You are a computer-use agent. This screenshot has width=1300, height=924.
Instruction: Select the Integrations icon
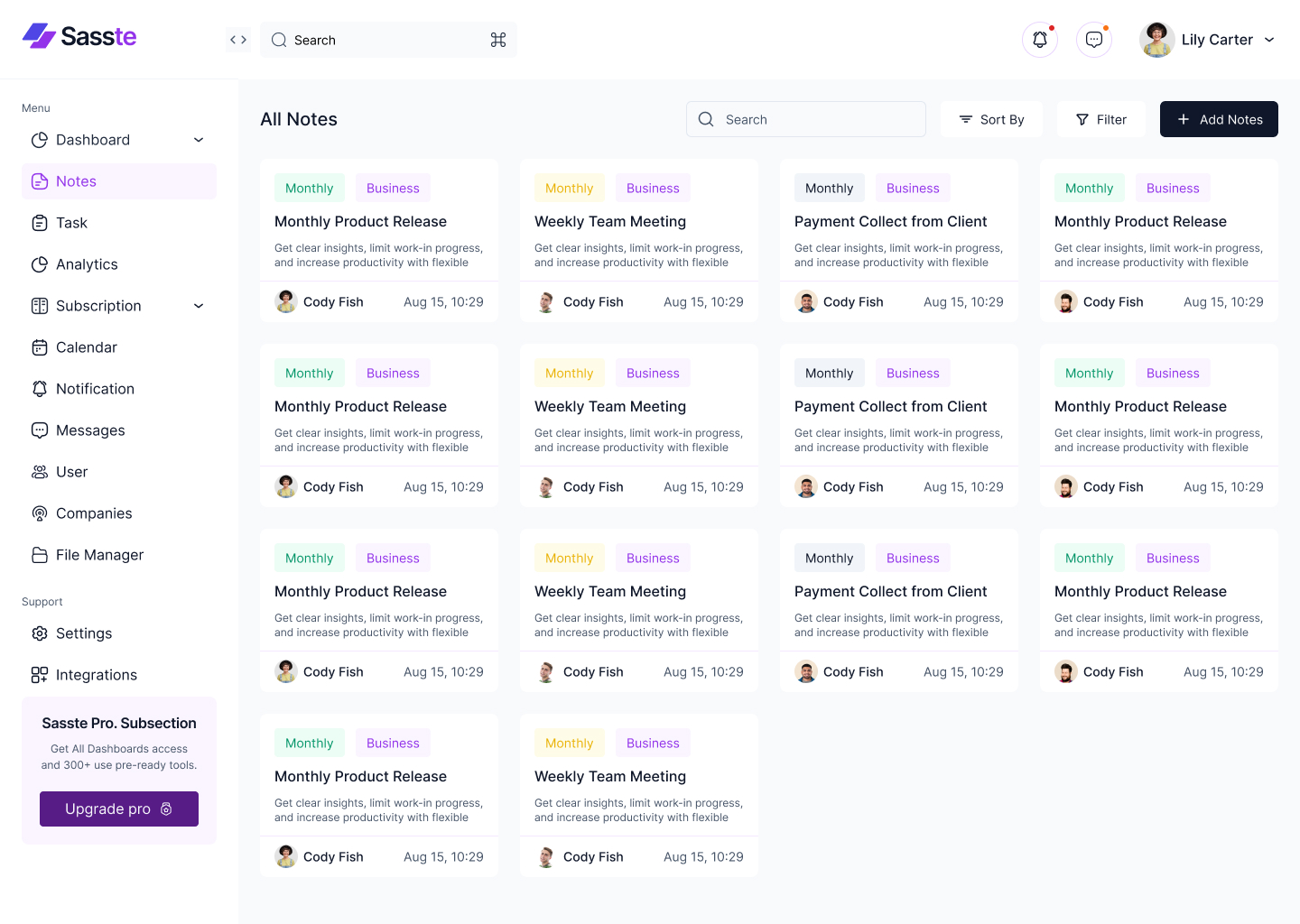pos(40,674)
